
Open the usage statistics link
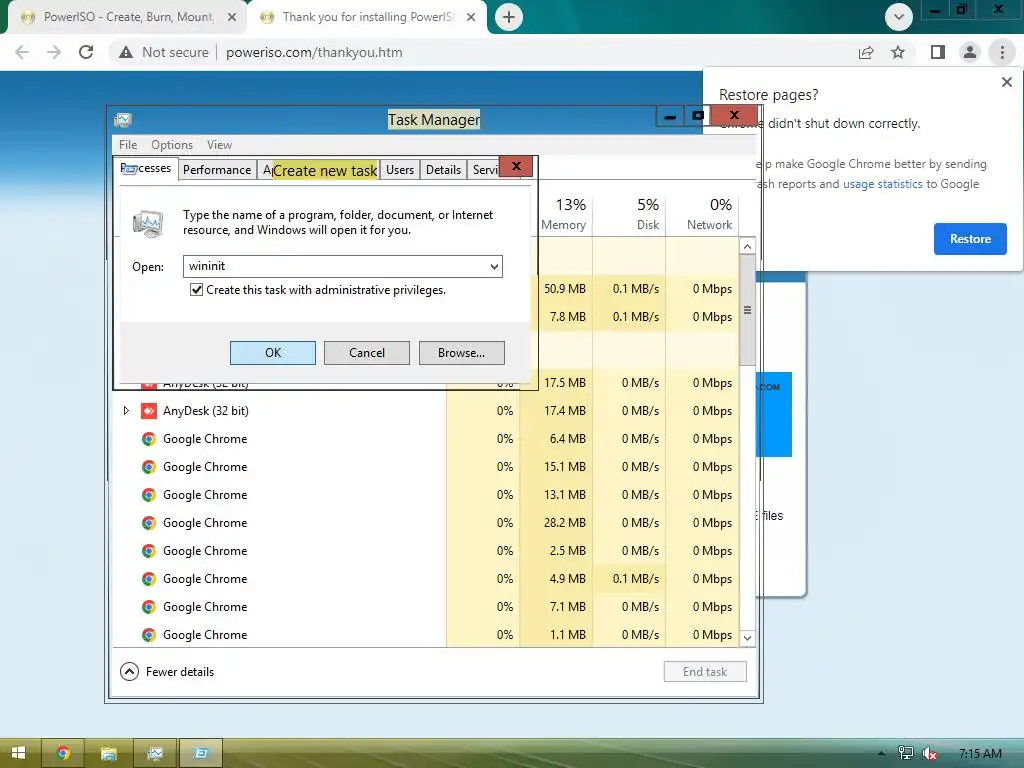tap(882, 184)
